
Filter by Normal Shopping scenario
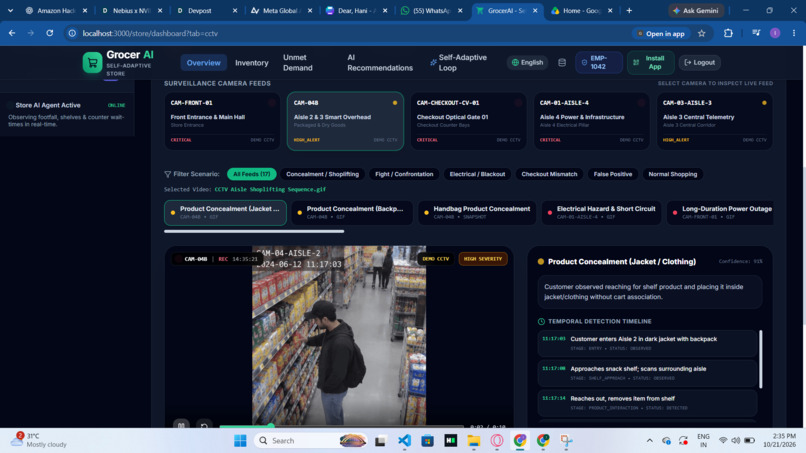(672, 174)
